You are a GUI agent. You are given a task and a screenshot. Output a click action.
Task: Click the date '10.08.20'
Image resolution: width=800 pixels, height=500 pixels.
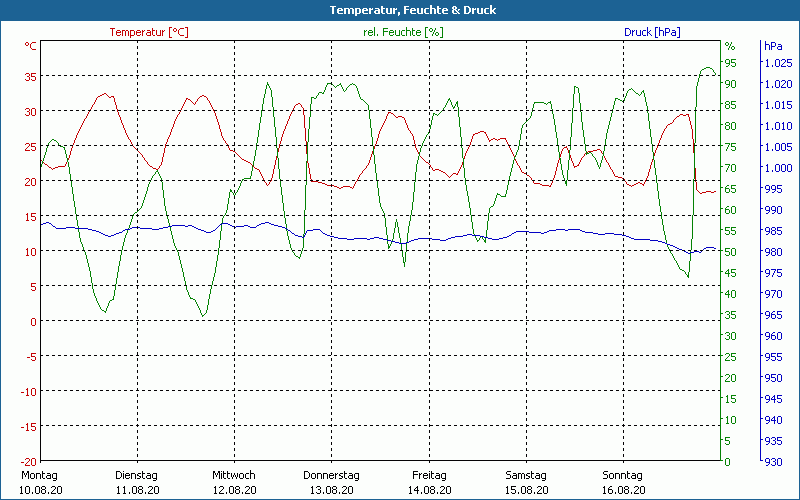pos(41,490)
